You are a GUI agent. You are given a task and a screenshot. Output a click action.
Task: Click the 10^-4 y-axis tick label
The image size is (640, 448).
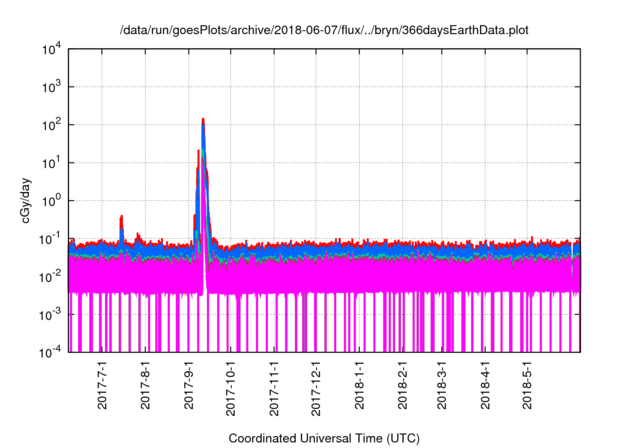click(x=50, y=352)
